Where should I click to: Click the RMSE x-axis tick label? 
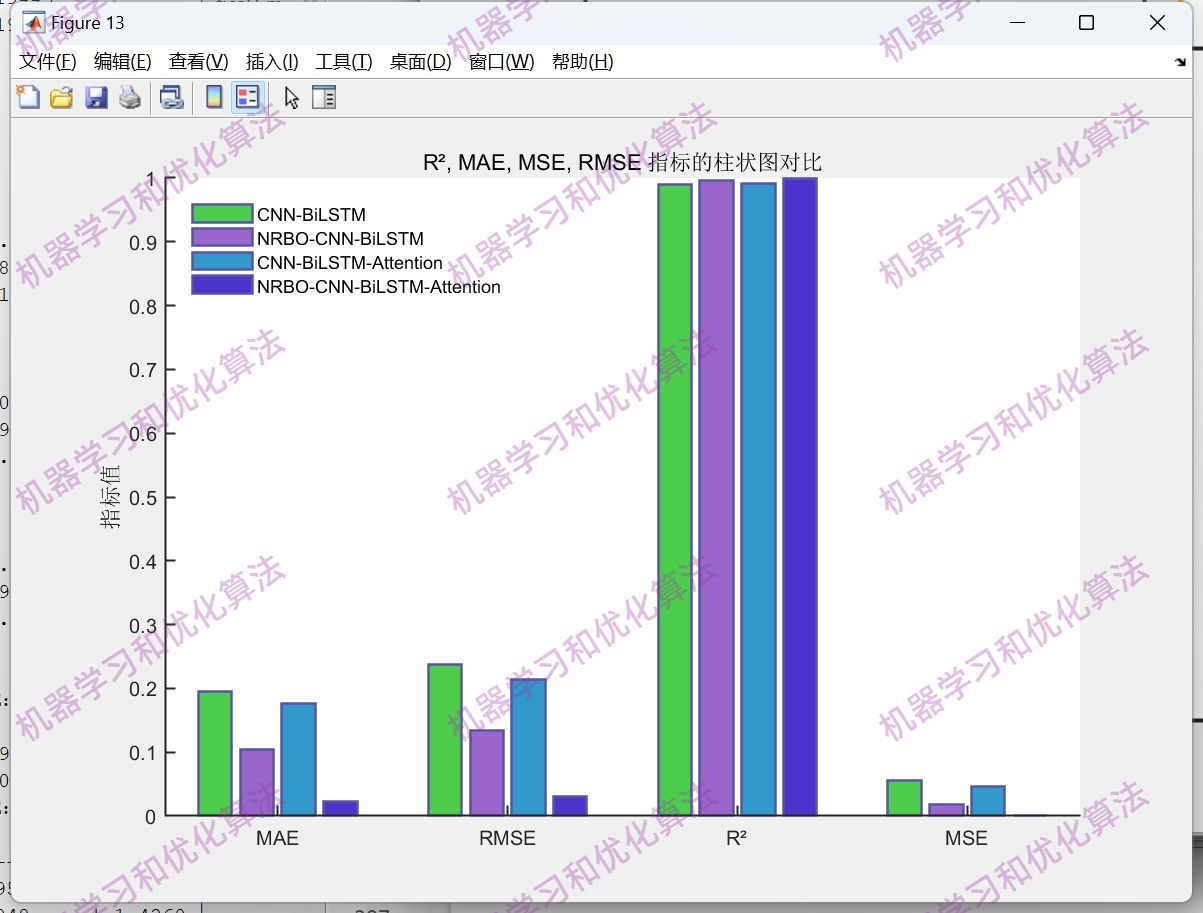coord(507,838)
